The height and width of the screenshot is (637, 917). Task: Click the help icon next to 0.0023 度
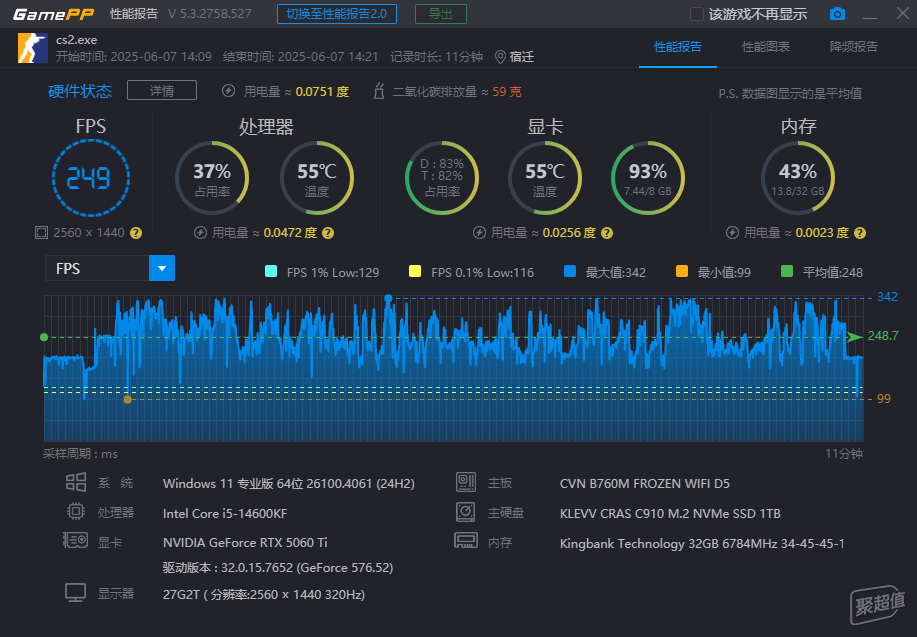(860, 233)
